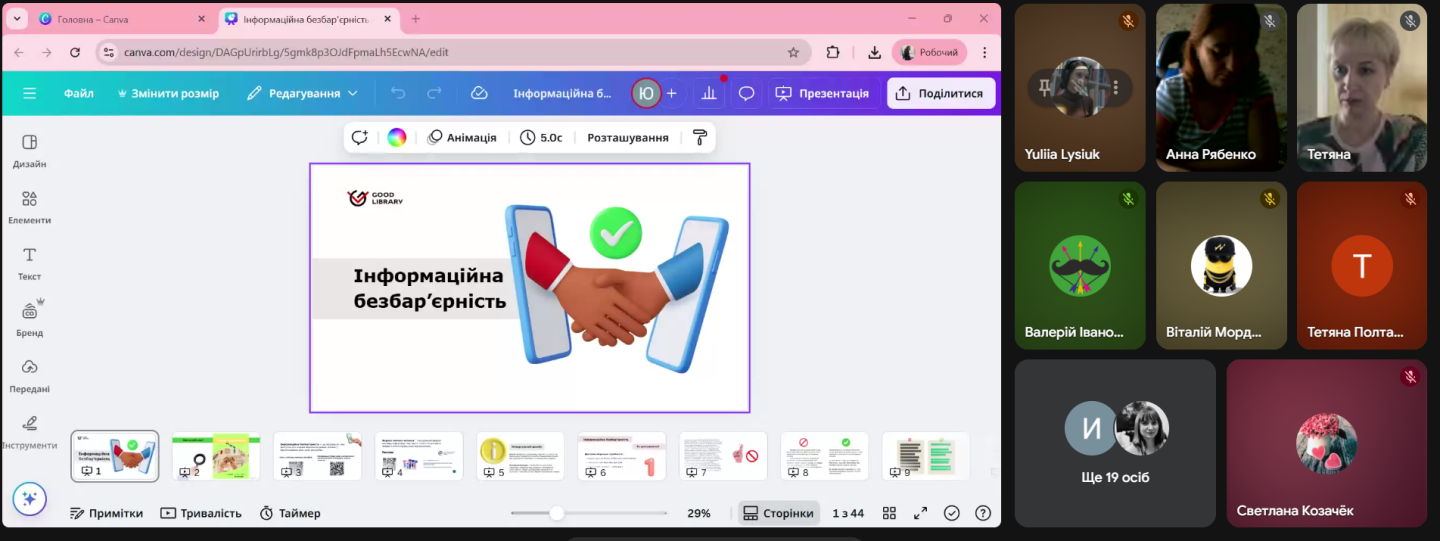
Task: Bookmark this page with star icon
Action: tap(793, 52)
